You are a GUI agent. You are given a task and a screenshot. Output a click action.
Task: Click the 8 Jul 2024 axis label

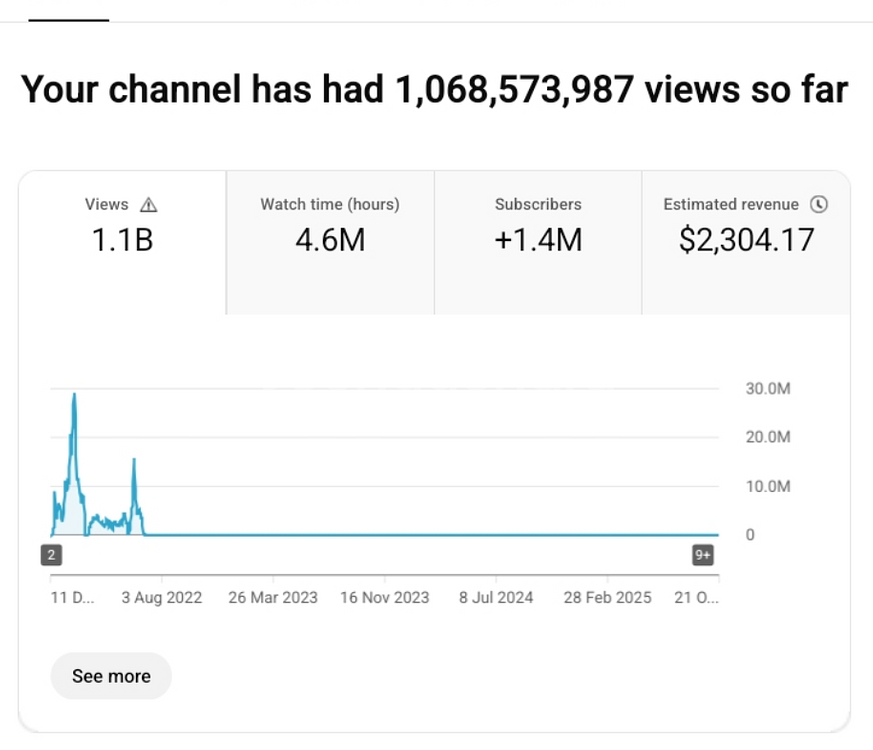click(496, 597)
